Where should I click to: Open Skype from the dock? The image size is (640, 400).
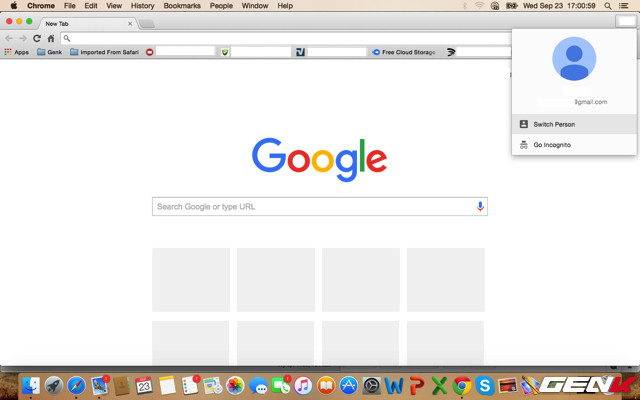(x=484, y=385)
